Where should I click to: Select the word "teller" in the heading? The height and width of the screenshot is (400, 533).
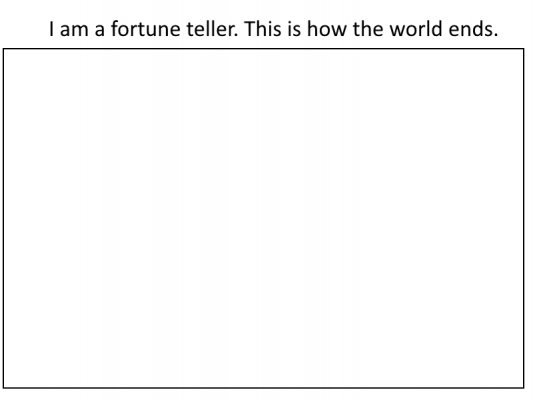211,29
